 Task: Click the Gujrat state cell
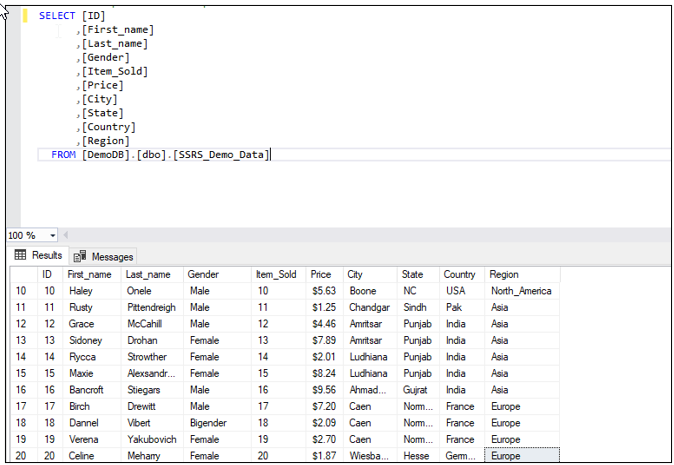418,390
